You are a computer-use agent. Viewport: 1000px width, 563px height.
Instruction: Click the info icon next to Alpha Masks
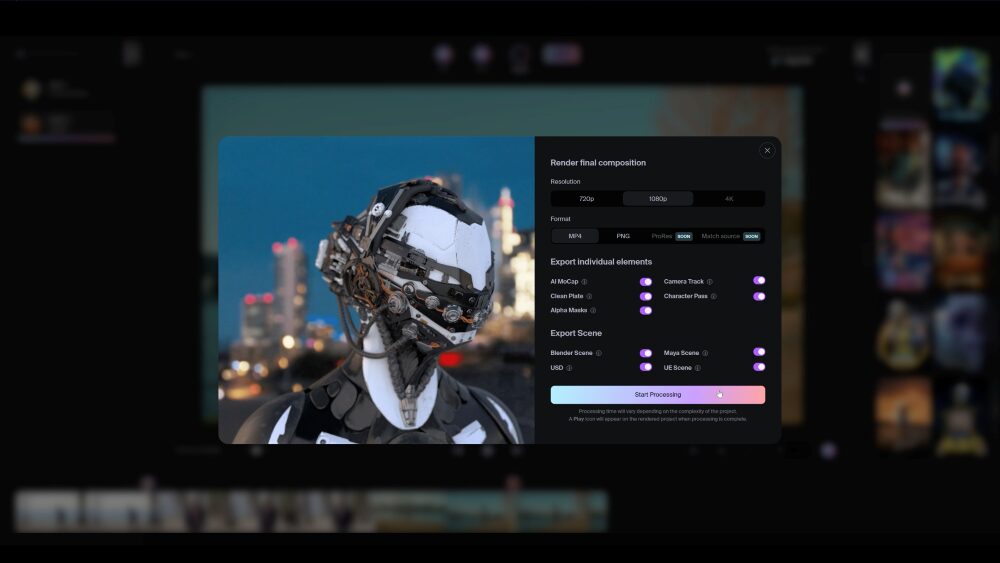pyautogui.click(x=593, y=311)
